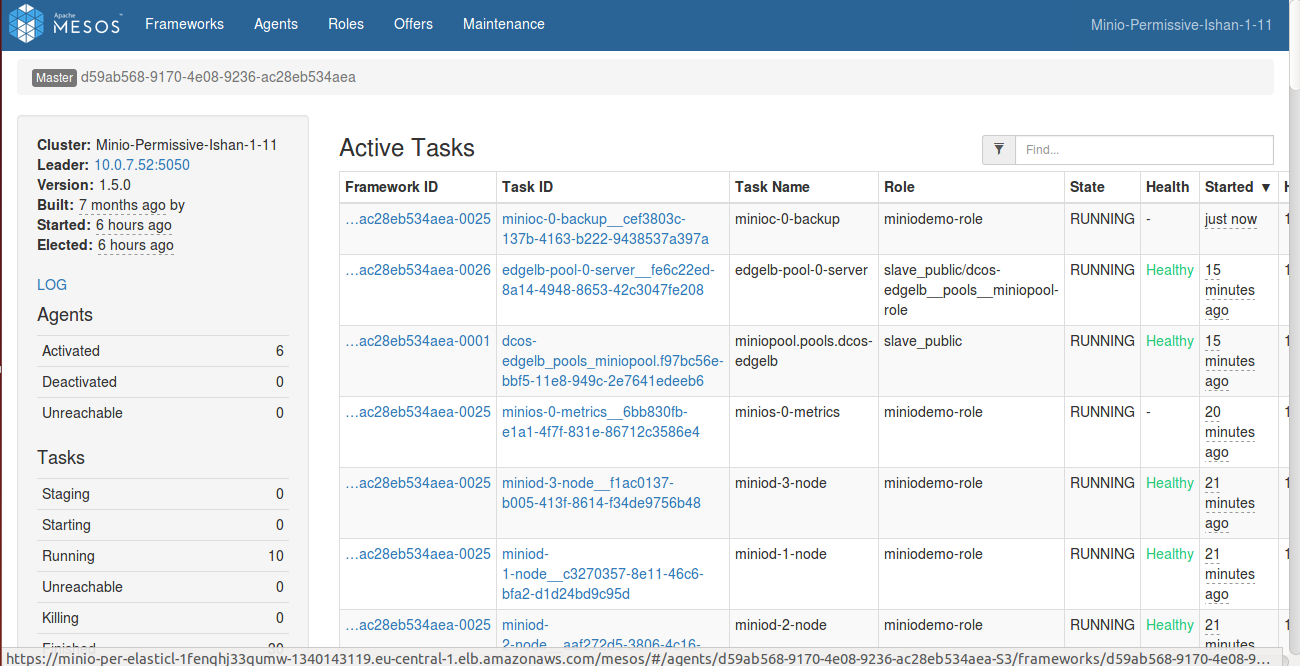
Task: Click the Activated agents row
Action: (163, 351)
